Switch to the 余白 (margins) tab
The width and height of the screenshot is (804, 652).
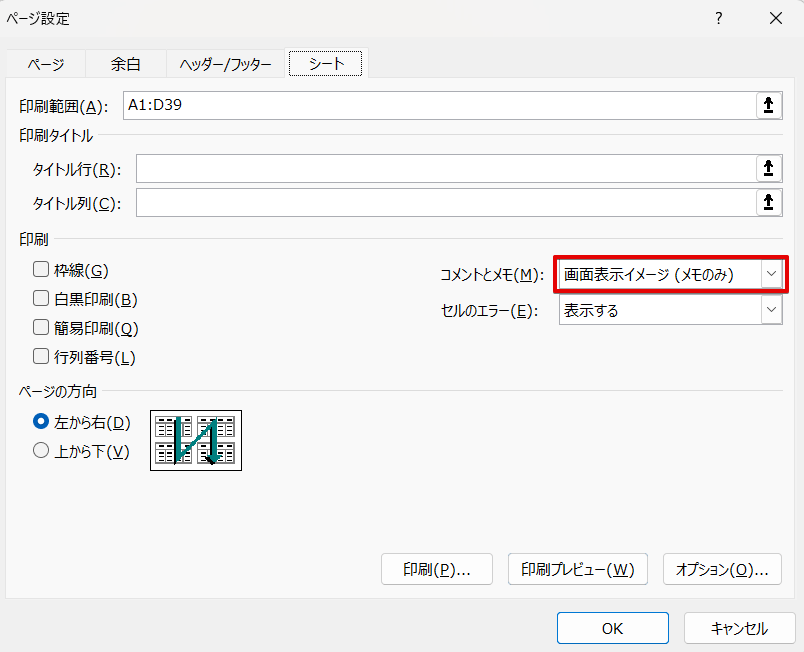[x=124, y=62]
